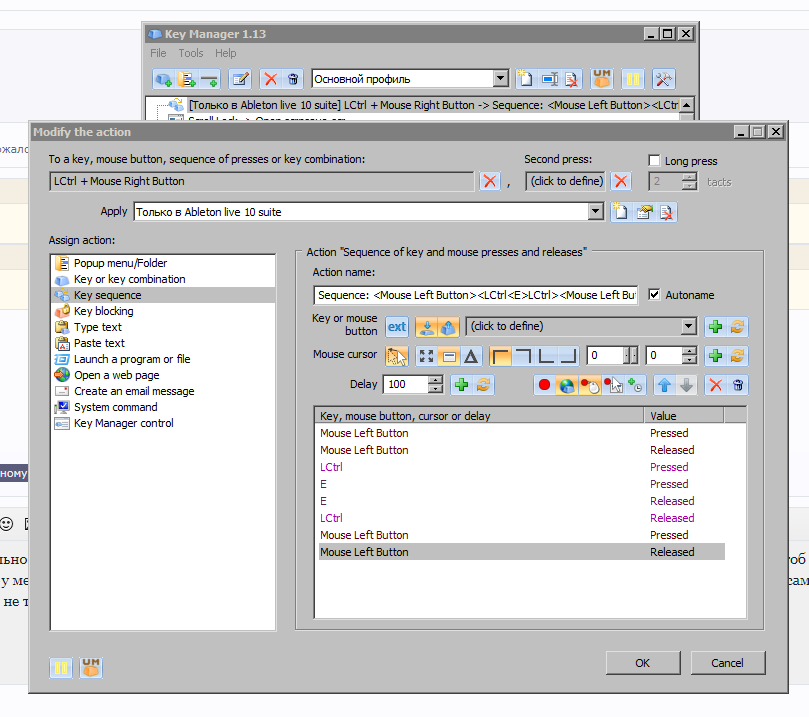Open the Key or mouse button dropdown
This screenshot has height=717, width=809.
(x=688, y=326)
